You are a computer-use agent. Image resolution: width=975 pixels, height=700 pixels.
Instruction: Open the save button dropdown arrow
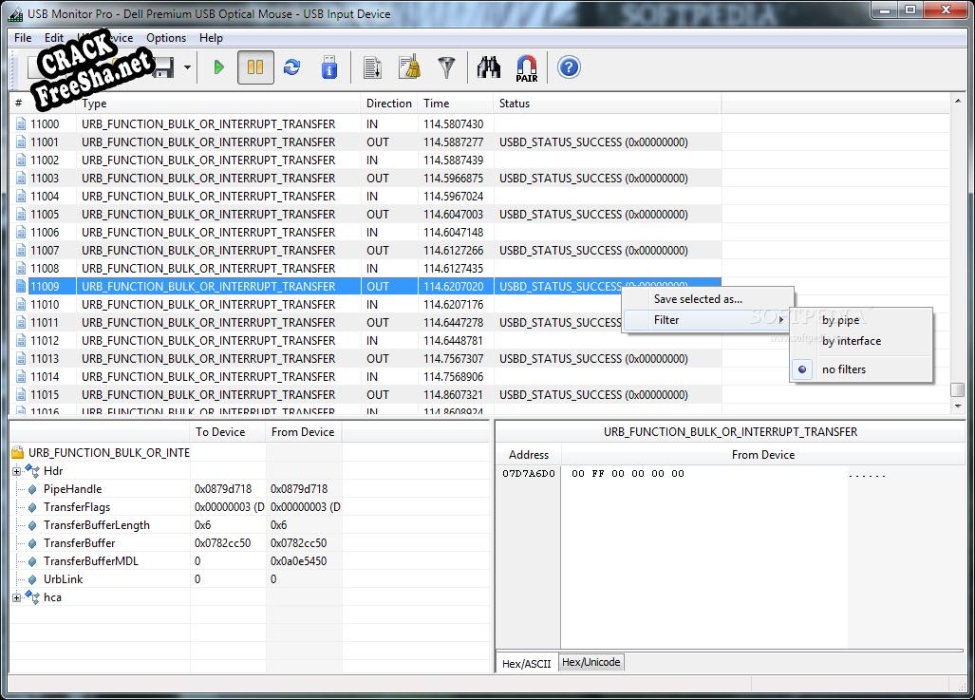tap(187, 68)
